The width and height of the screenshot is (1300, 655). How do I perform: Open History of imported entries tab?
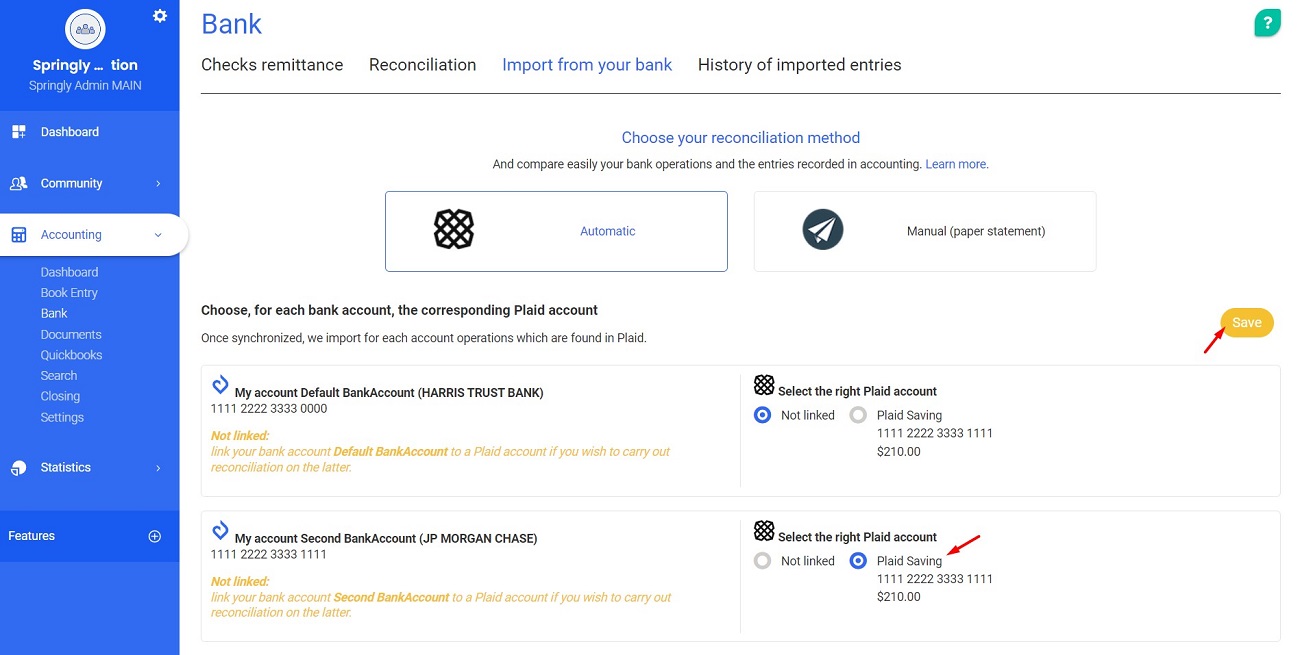(799, 65)
